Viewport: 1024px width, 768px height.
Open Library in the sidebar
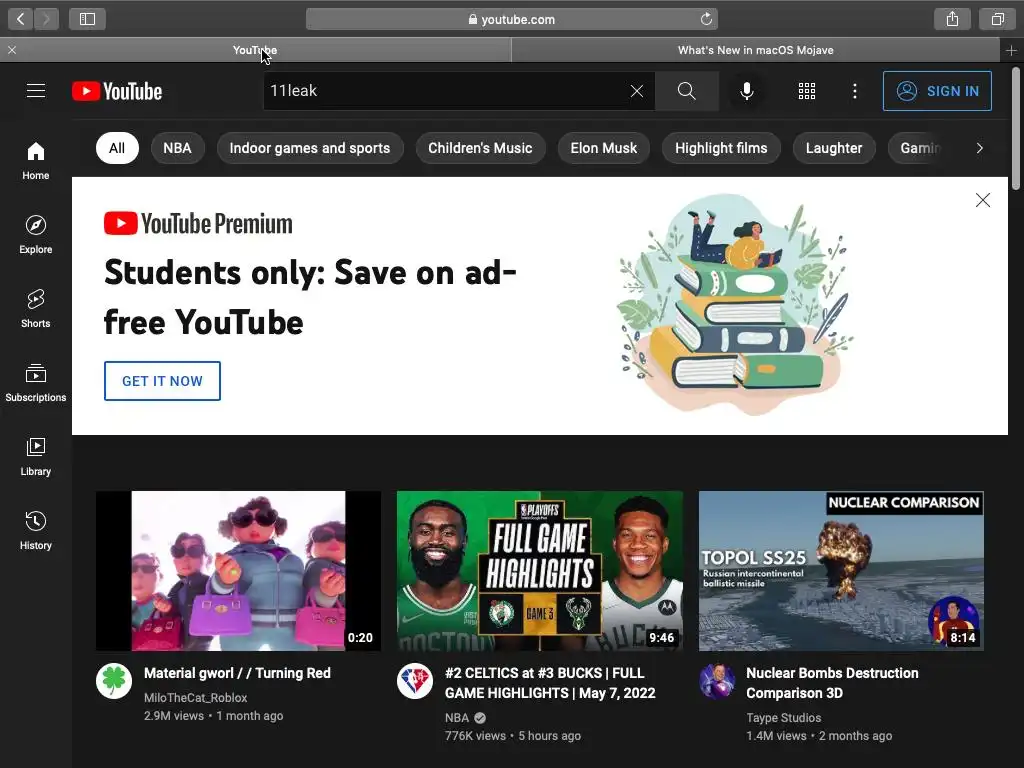pyautogui.click(x=36, y=456)
